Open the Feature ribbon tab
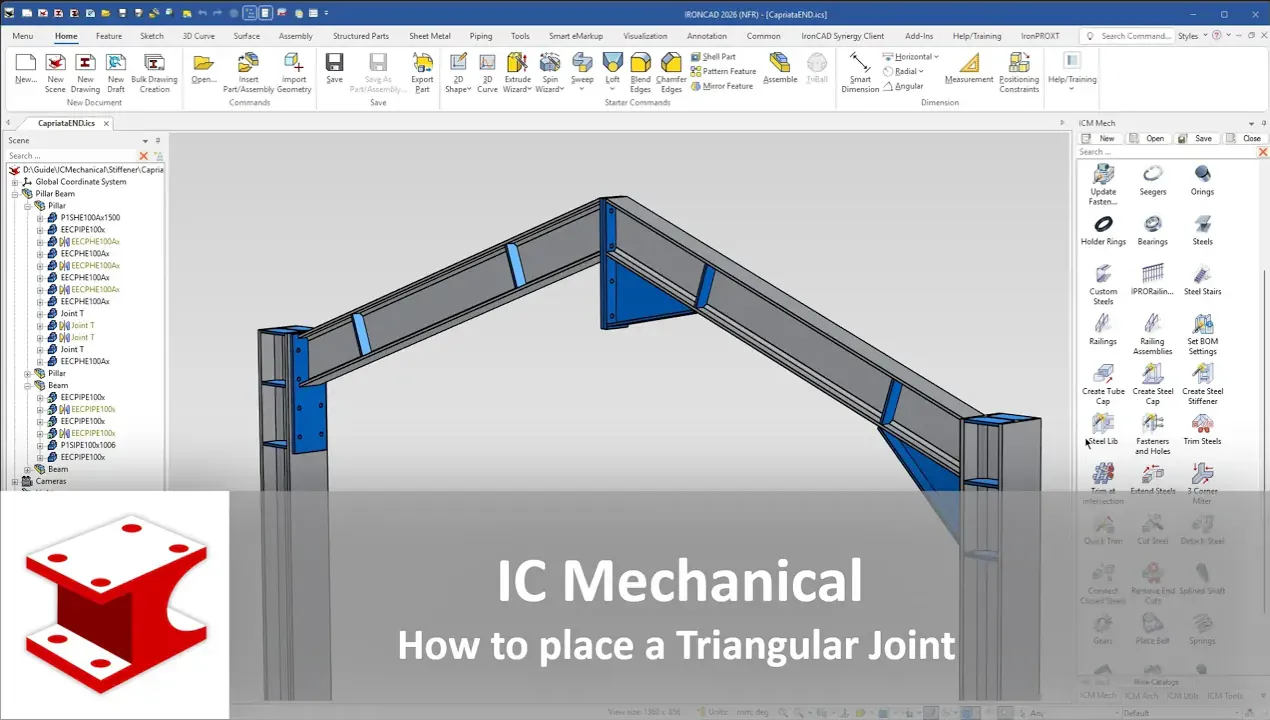The height and width of the screenshot is (720, 1270). pos(109,36)
